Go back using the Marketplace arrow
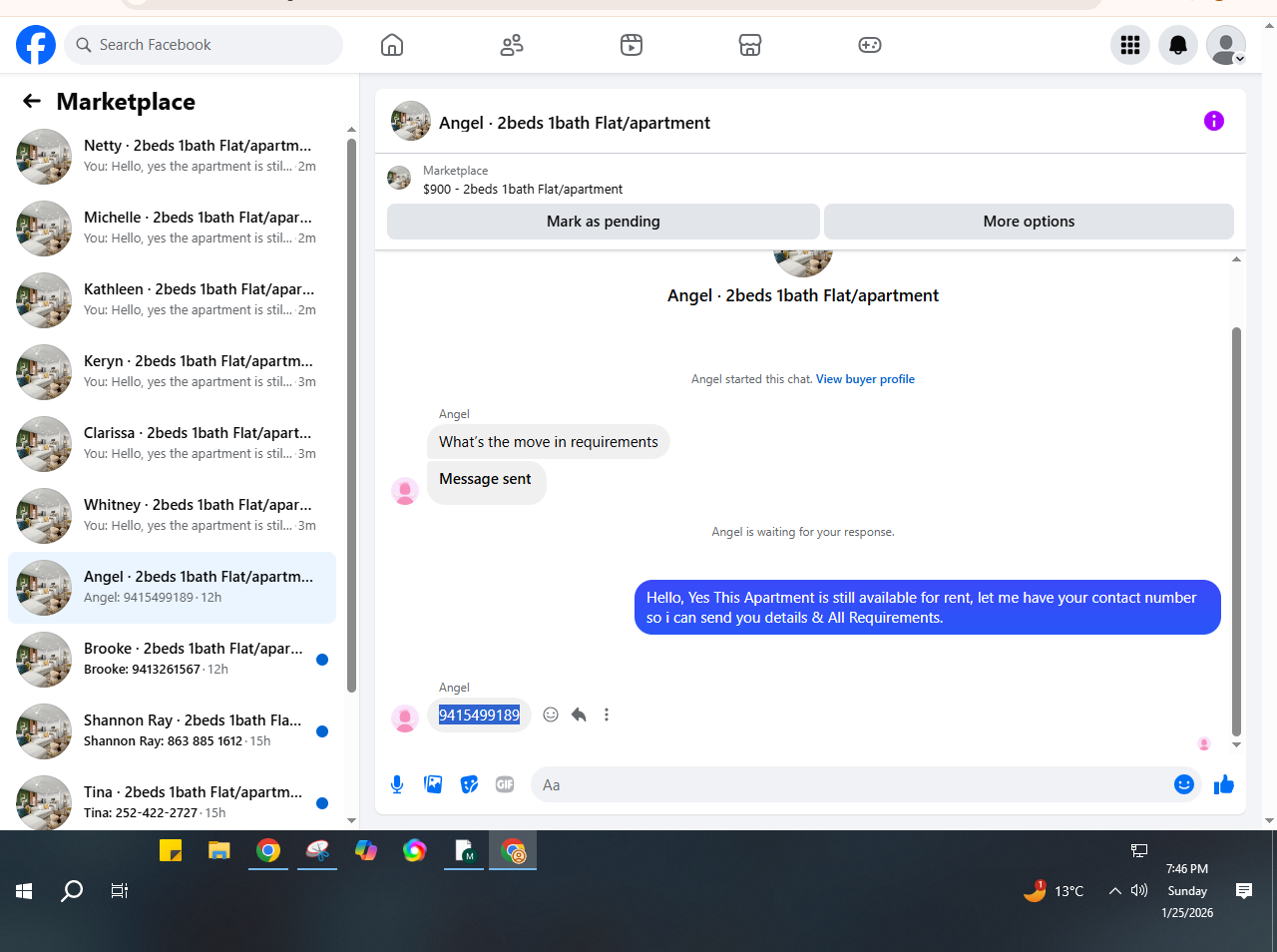Screen dimensions: 1277x952 point(32,101)
